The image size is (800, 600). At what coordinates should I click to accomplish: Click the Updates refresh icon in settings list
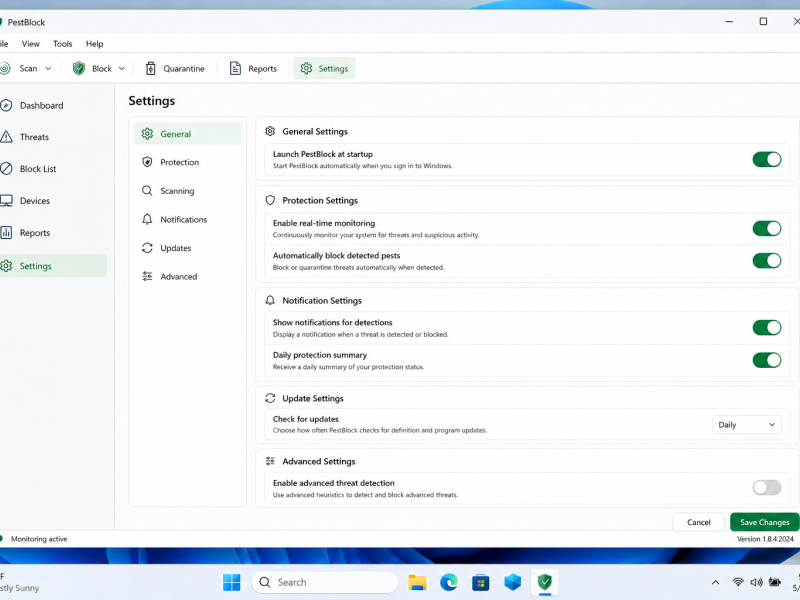[x=147, y=248]
